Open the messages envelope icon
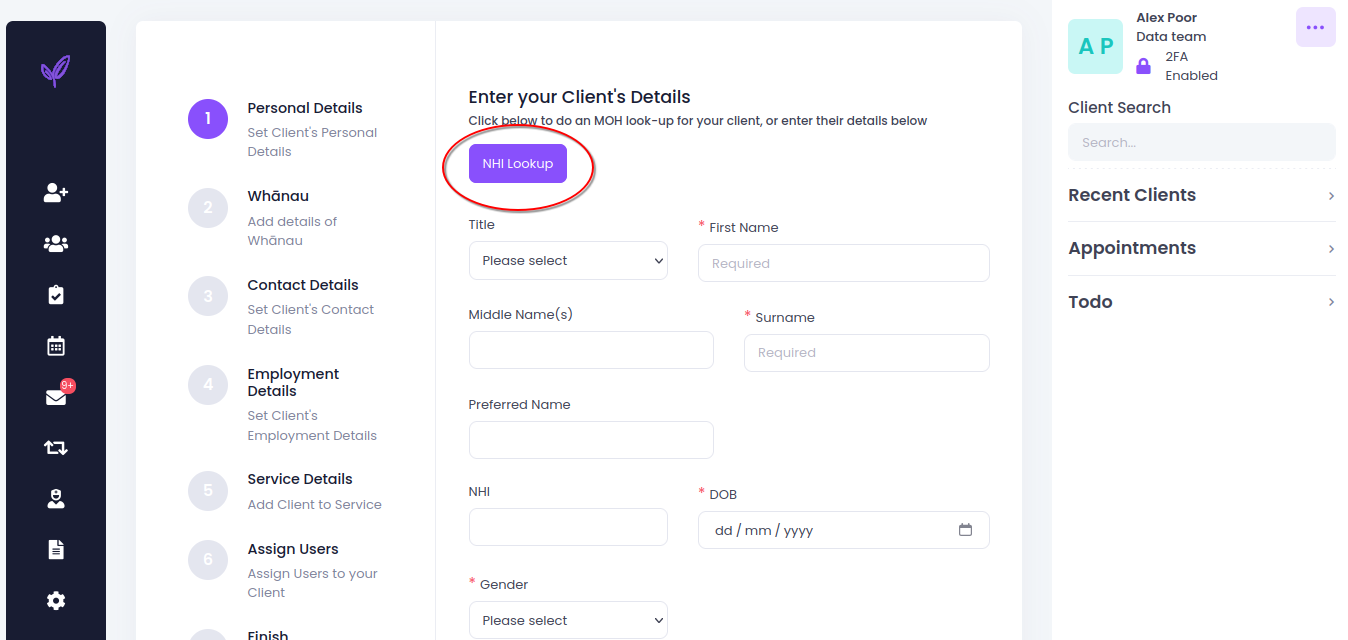Viewport: 1348px width, 640px height. 56,397
